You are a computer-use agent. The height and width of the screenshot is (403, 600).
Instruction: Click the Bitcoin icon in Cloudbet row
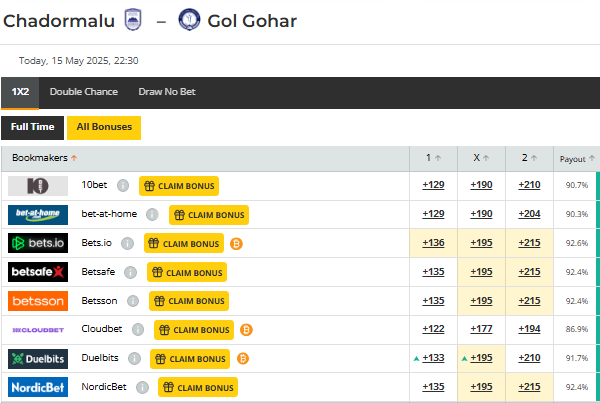point(246,330)
